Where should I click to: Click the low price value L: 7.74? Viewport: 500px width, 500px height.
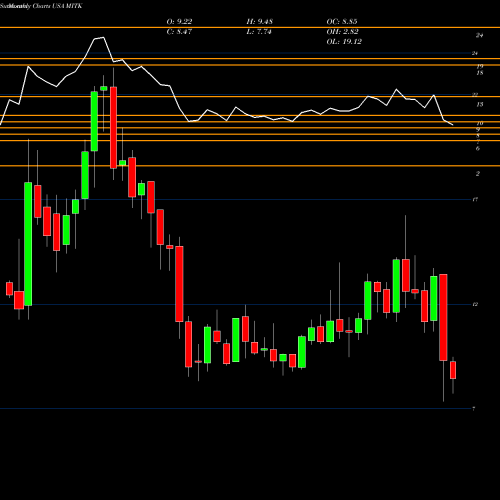pyautogui.click(x=259, y=32)
